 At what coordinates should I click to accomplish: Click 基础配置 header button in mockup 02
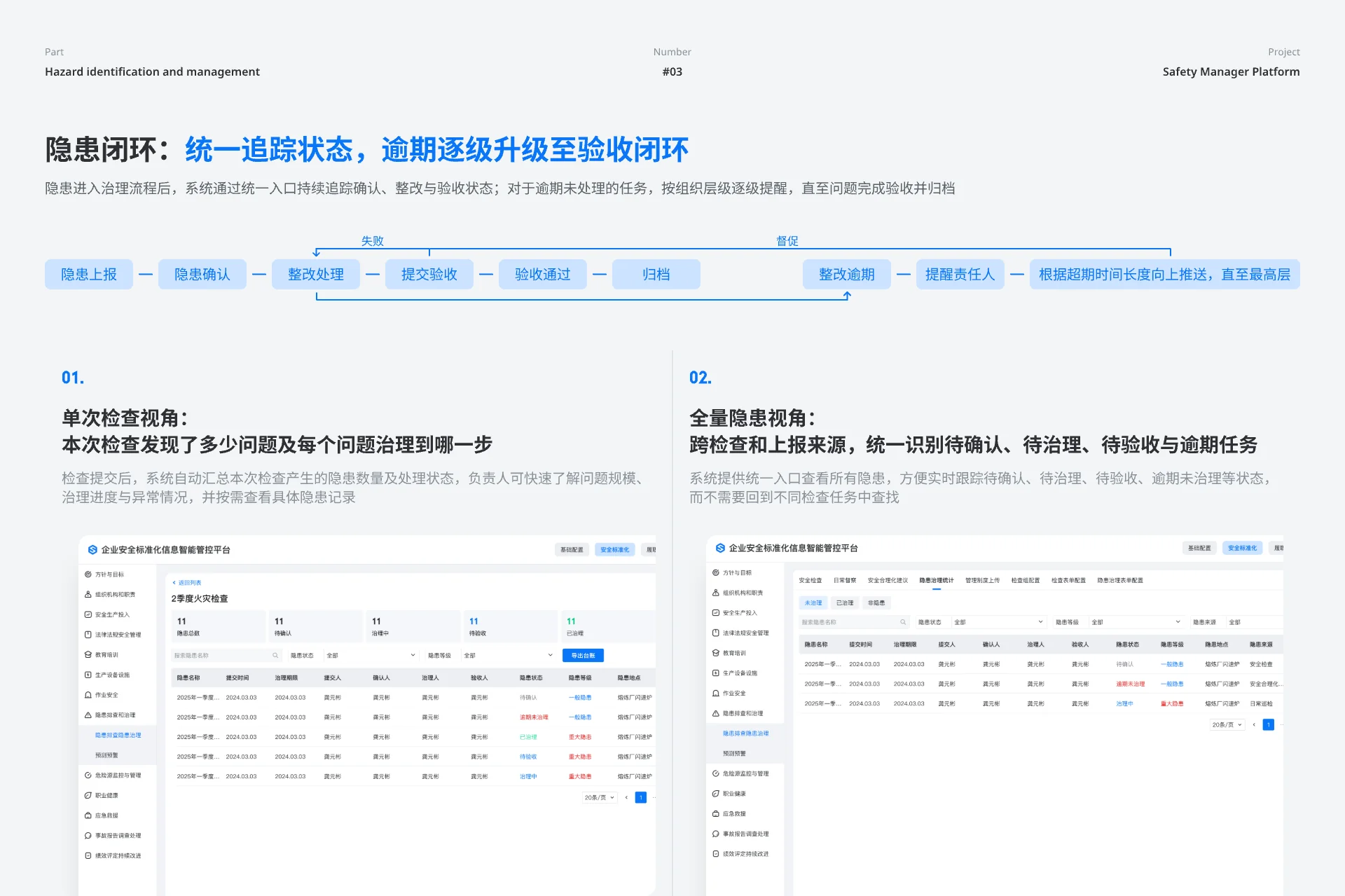click(x=1199, y=548)
